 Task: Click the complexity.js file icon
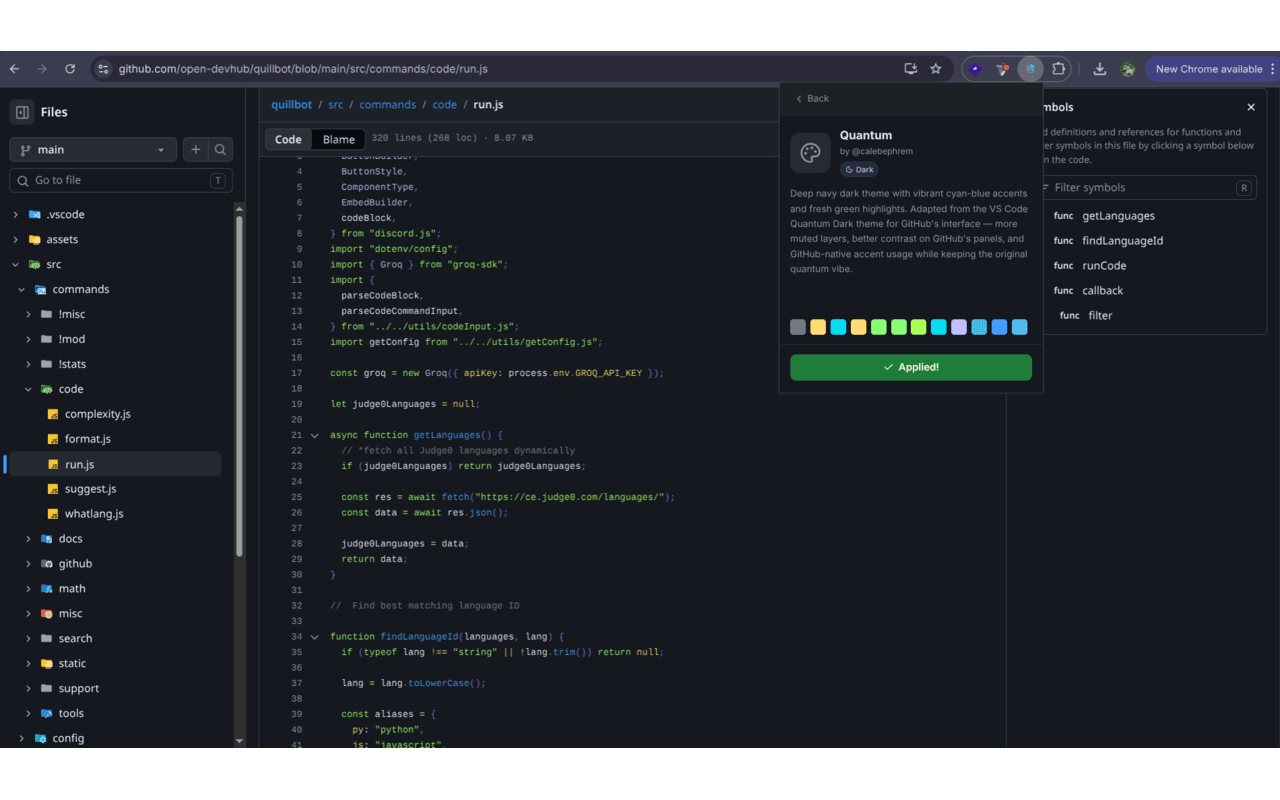(x=54, y=414)
